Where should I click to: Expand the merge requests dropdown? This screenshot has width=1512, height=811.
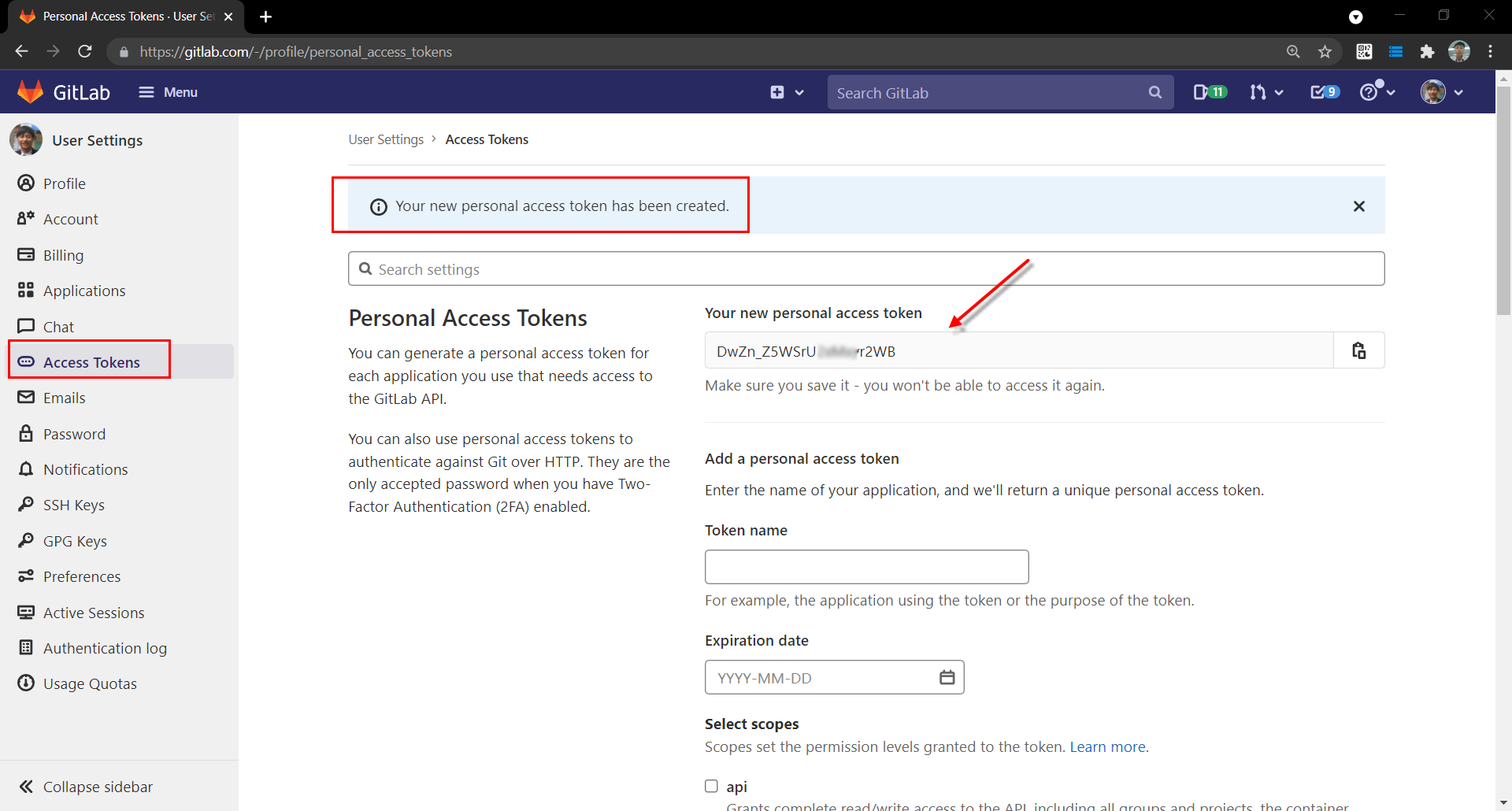pyautogui.click(x=1266, y=92)
